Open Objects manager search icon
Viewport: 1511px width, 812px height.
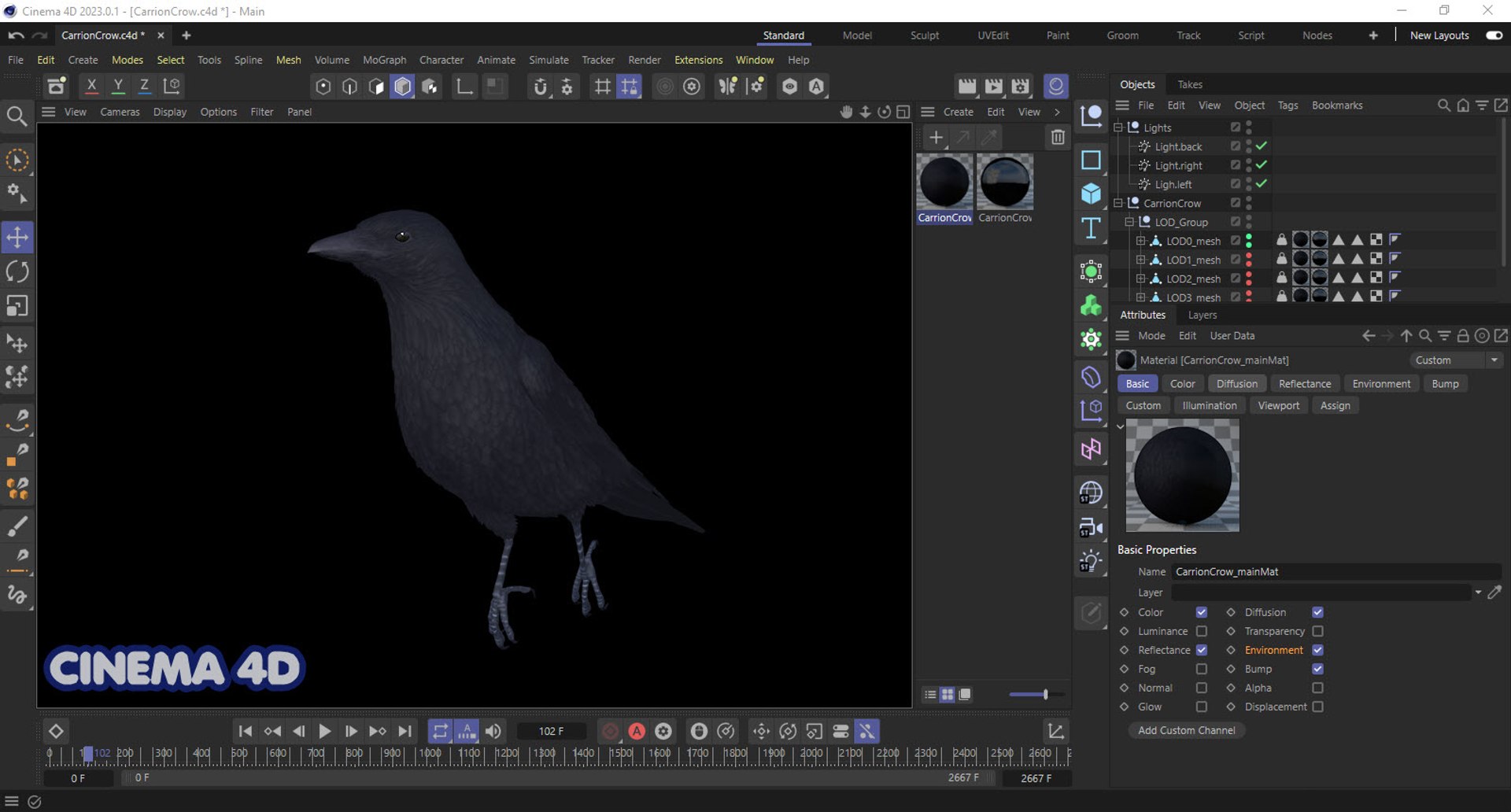point(1443,105)
